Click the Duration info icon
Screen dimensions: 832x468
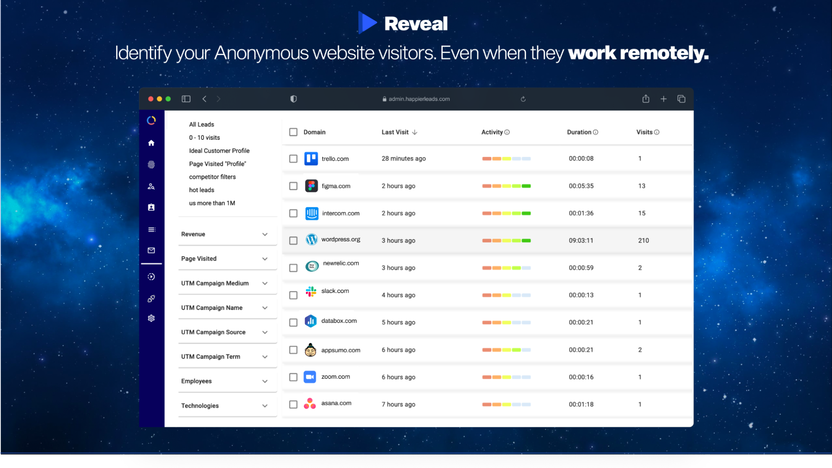(595, 132)
